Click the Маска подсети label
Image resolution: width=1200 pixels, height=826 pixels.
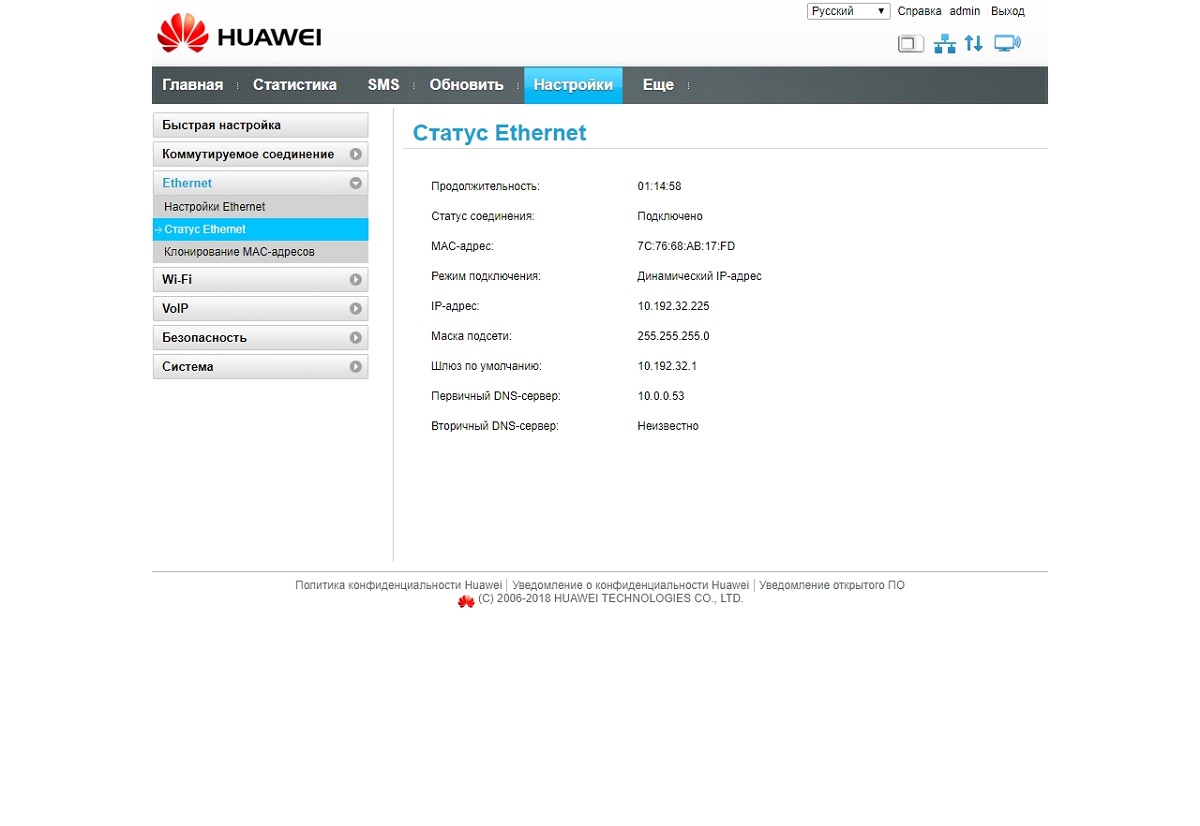point(471,336)
